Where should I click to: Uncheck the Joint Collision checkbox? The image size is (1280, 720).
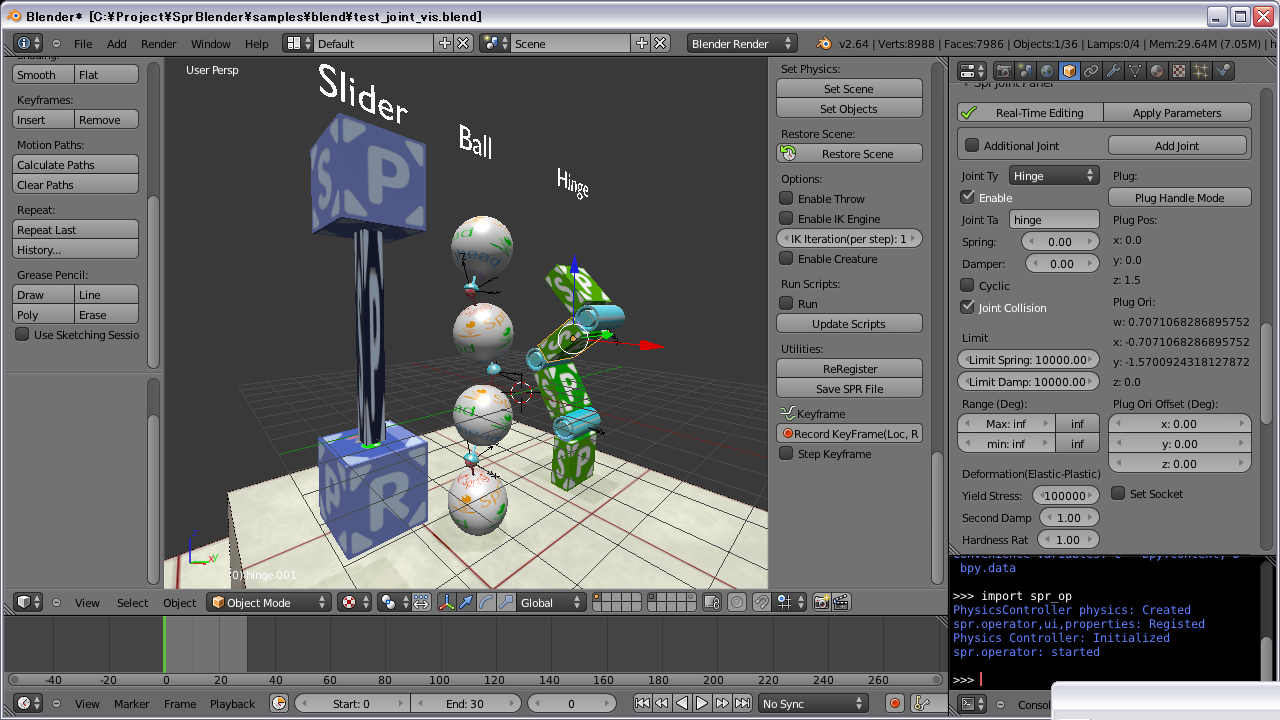pyautogui.click(x=968, y=308)
